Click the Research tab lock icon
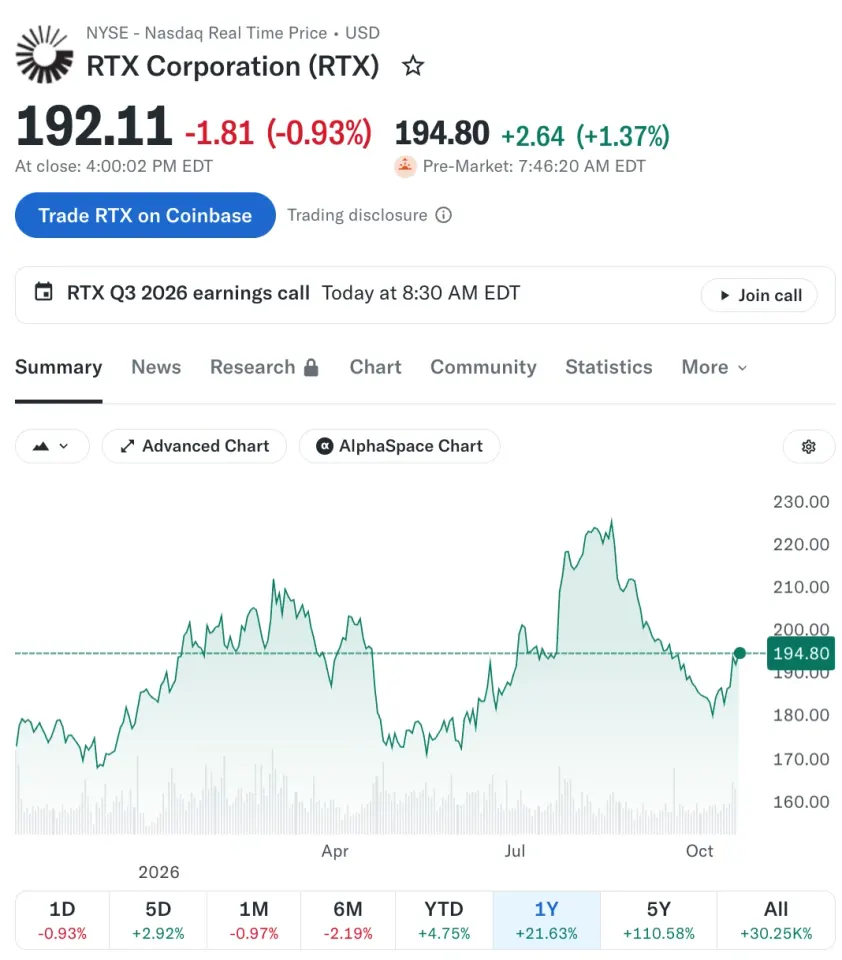The width and height of the screenshot is (842, 960). [x=311, y=367]
